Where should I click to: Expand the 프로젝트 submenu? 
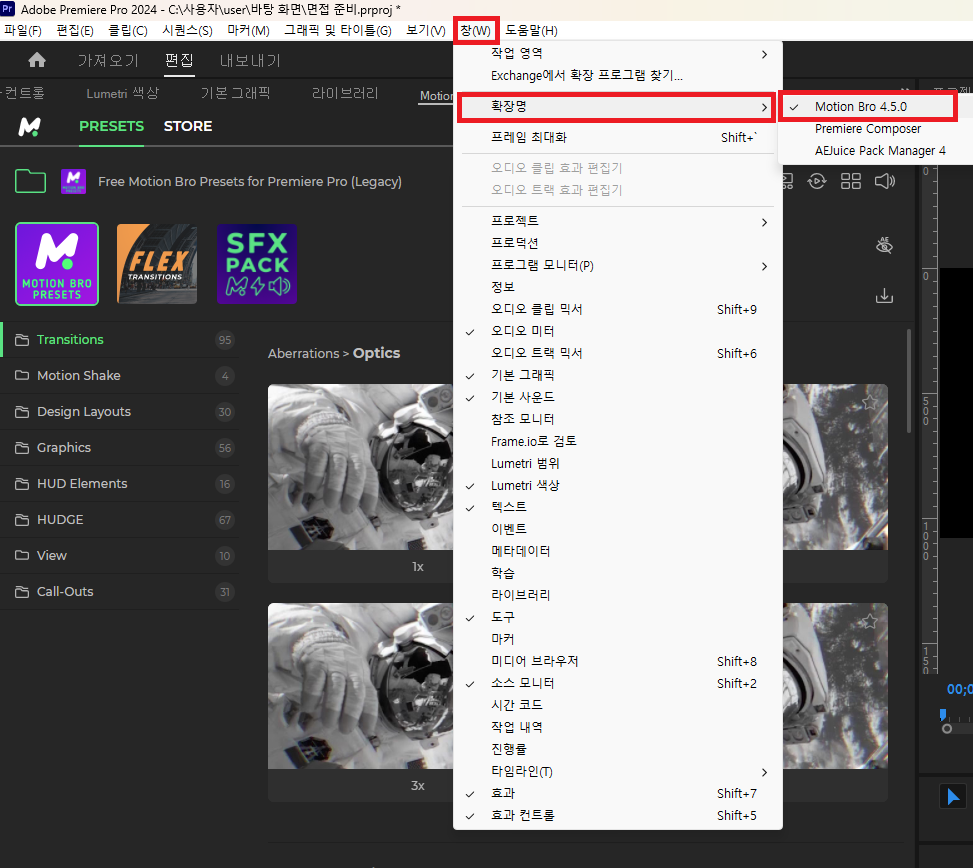617,221
